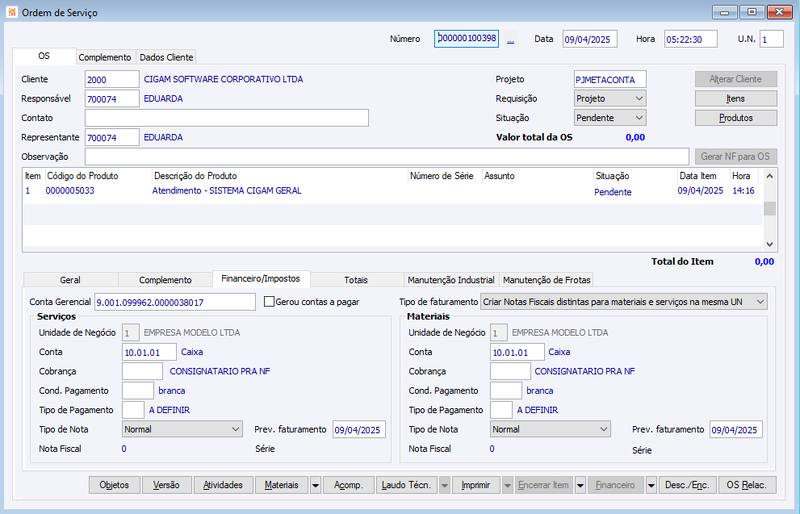Click the Conta Gerencial field
The image size is (800, 514).
point(175,302)
